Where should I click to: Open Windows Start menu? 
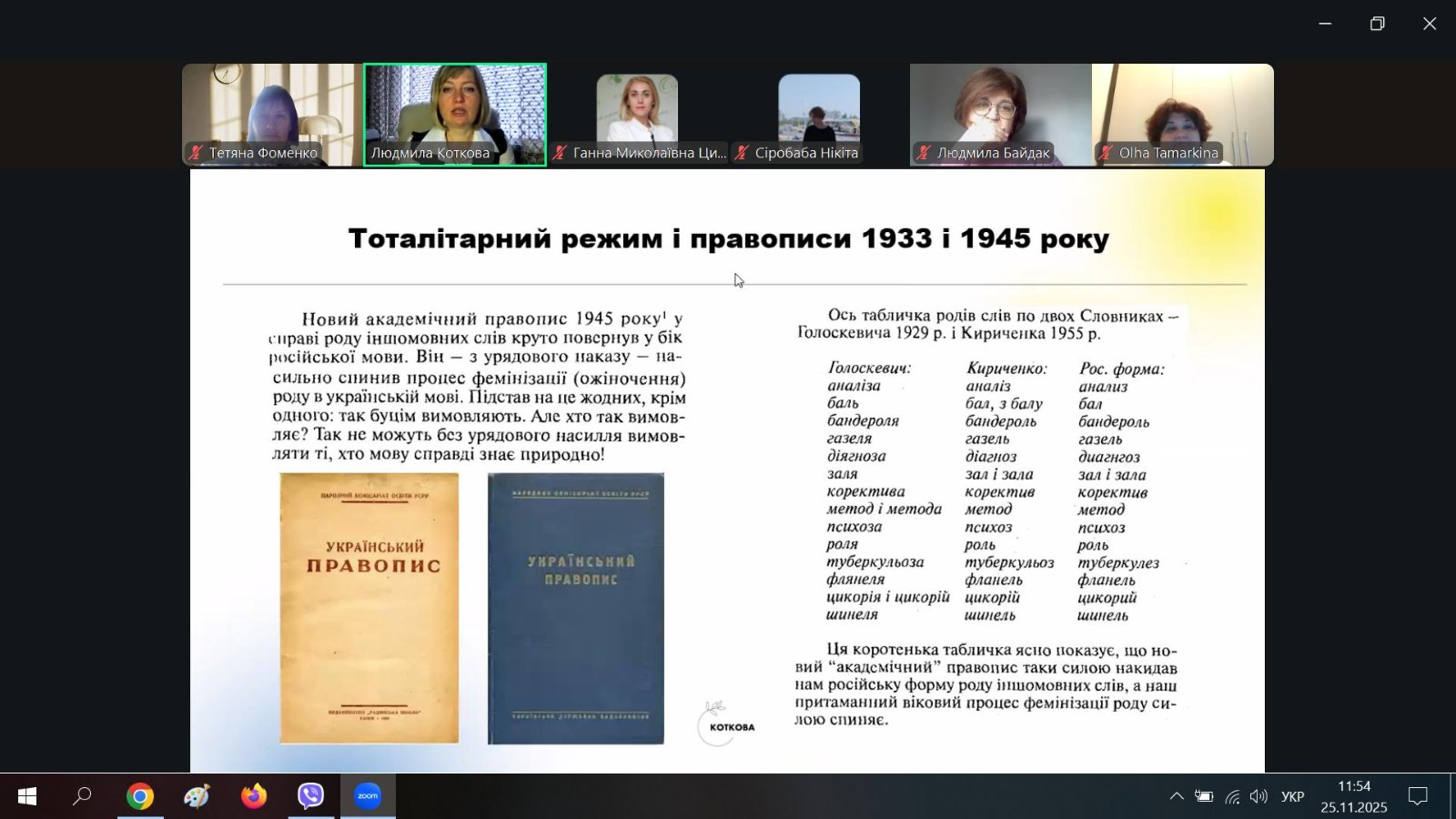point(26,797)
